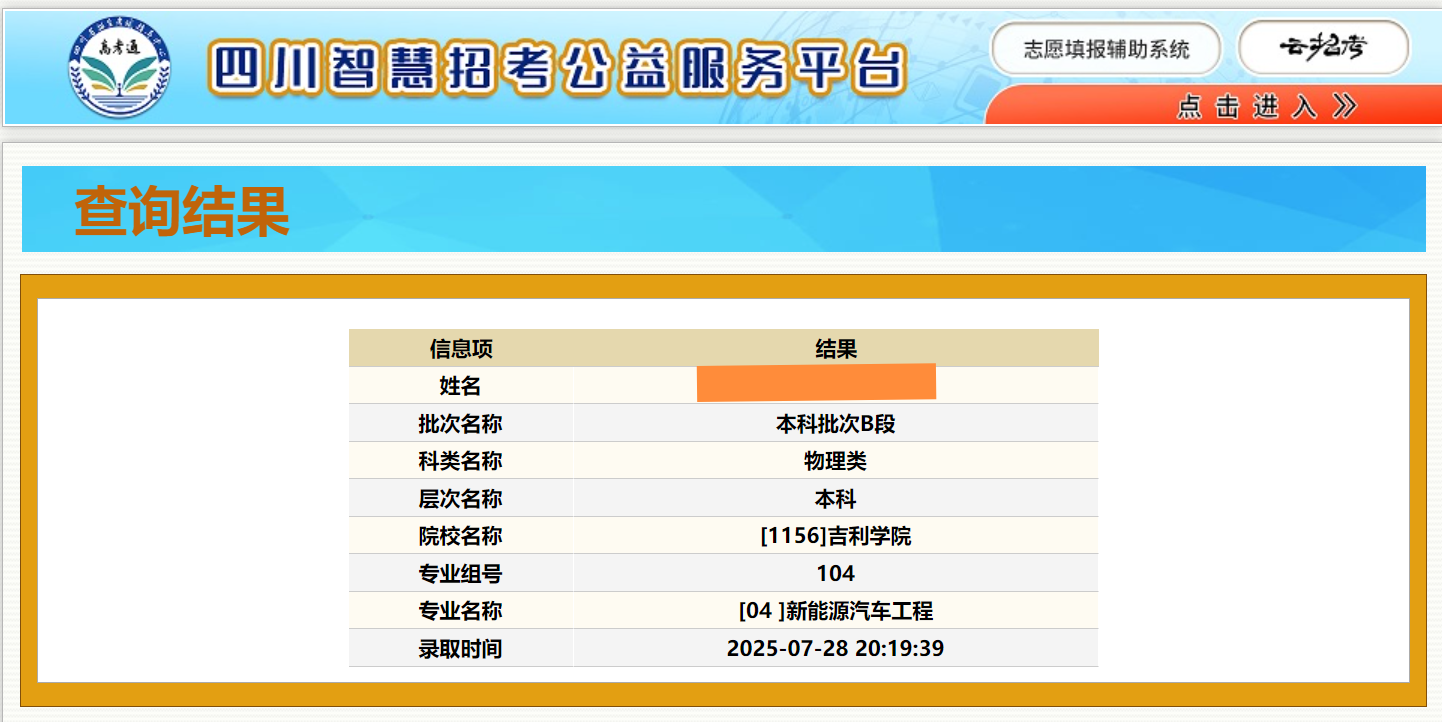Click the double chevron arrow after 点击进入
1442x722 pixels.
pyautogui.click(x=1345, y=106)
